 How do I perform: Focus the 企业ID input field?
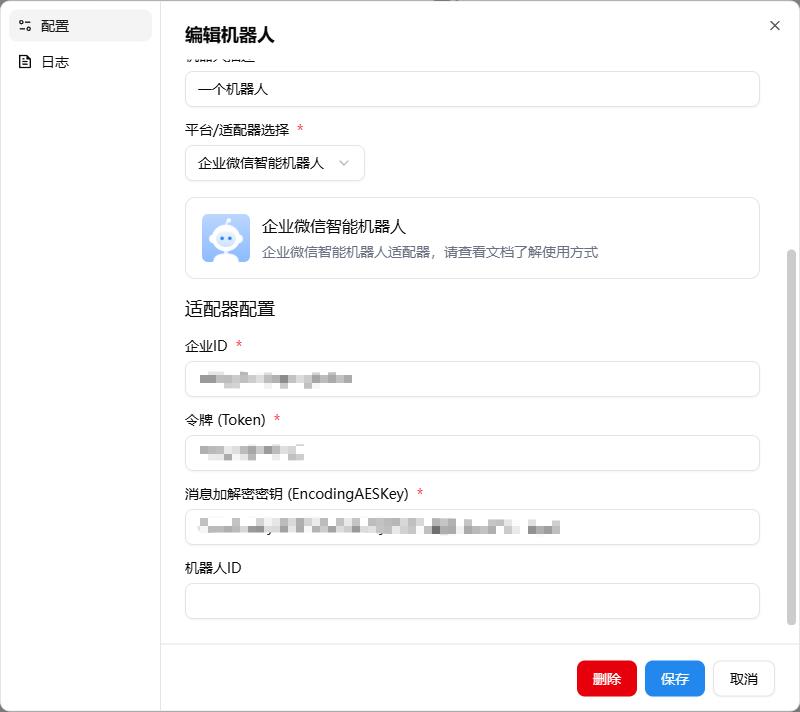point(472,379)
